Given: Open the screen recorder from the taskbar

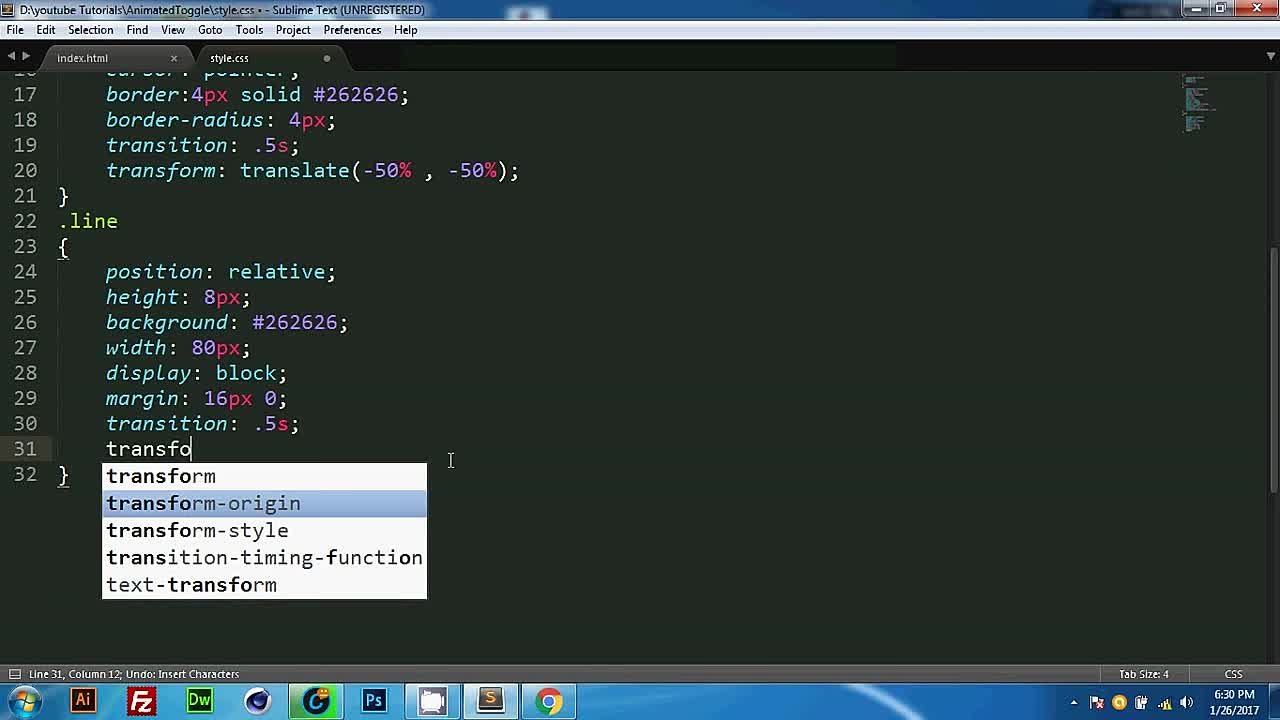Looking at the screenshot, I should [x=433, y=700].
